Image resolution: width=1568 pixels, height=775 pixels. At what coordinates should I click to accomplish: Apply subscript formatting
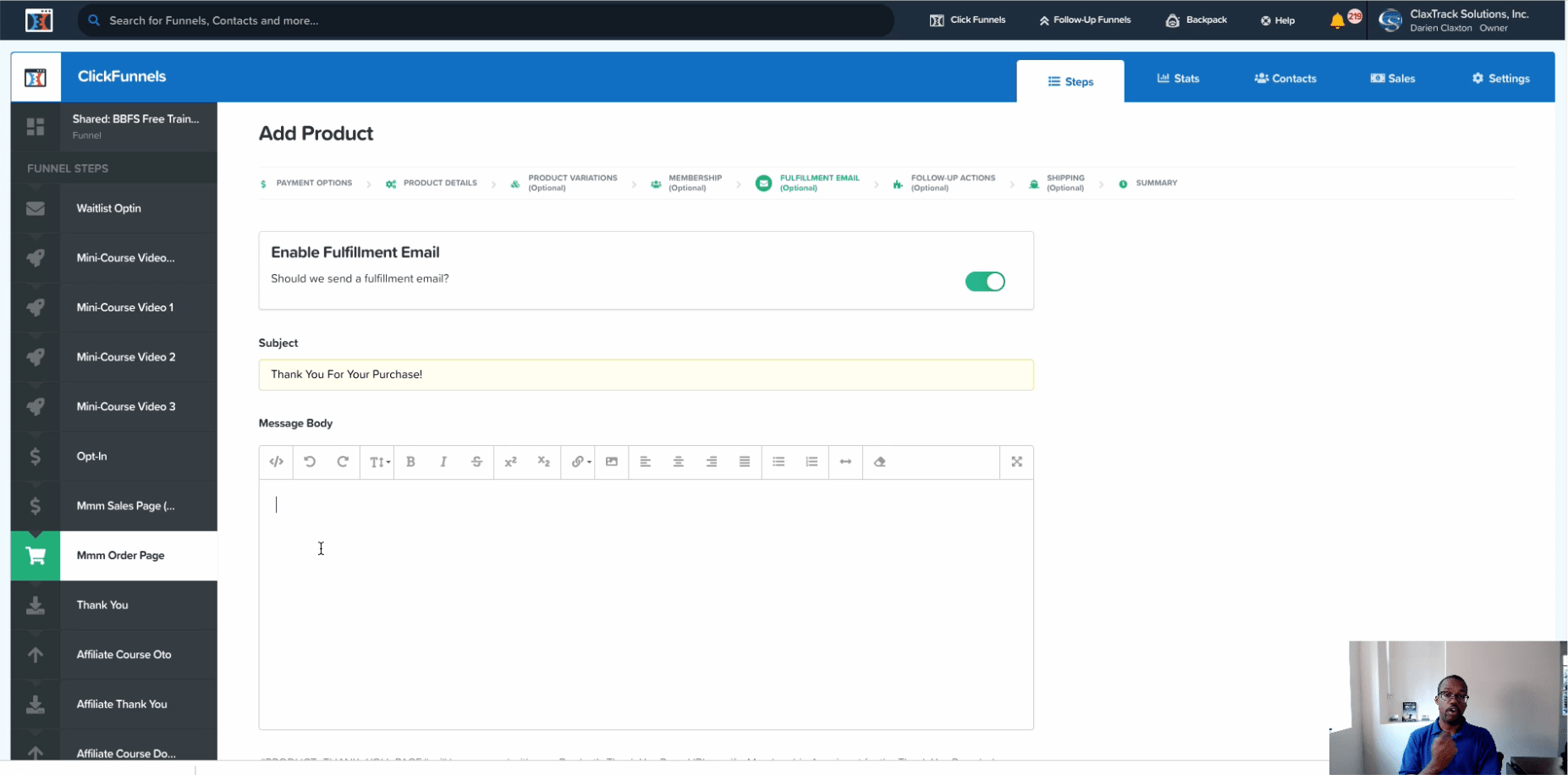point(543,462)
